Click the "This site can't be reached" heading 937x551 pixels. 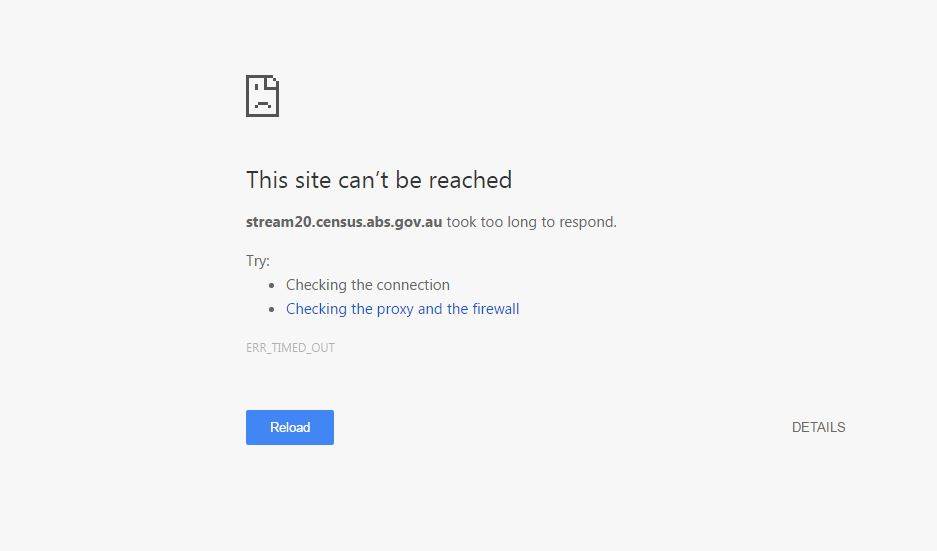379,180
